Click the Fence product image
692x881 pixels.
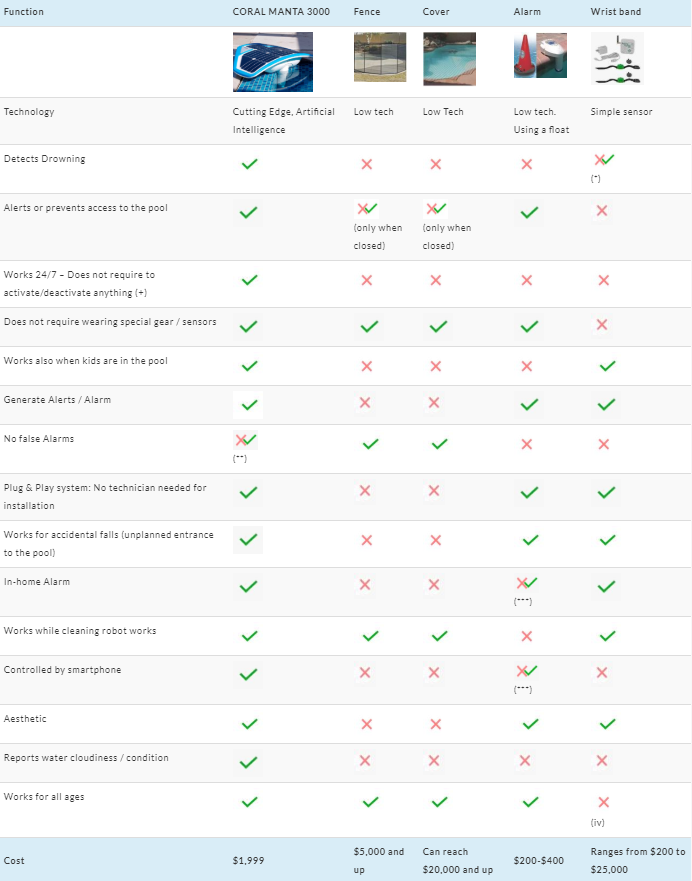(380, 57)
